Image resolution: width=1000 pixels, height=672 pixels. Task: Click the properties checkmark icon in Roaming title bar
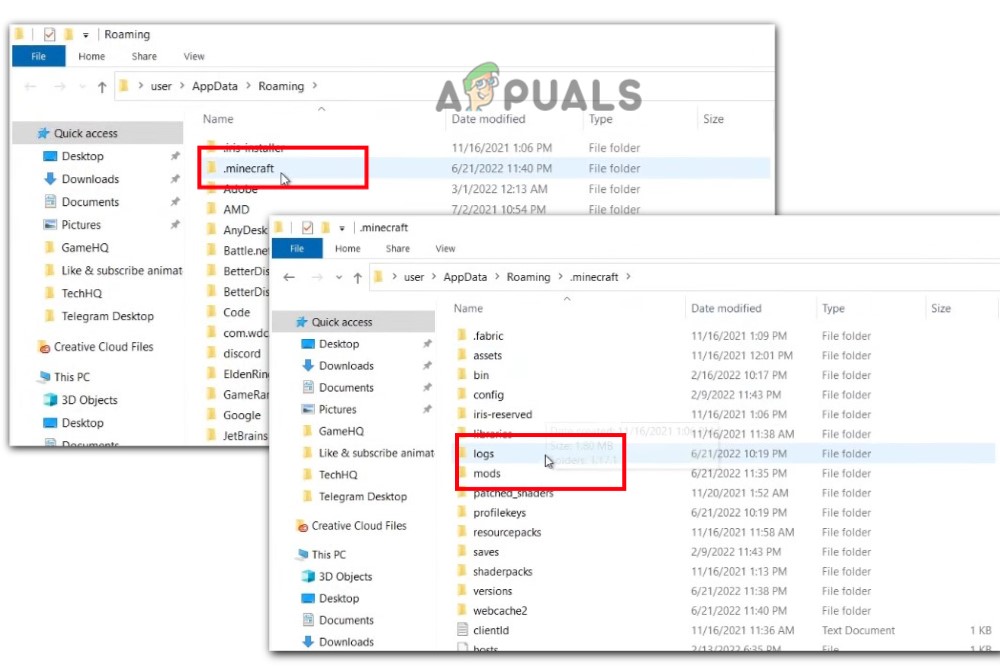pyautogui.click(x=49, y=34)
